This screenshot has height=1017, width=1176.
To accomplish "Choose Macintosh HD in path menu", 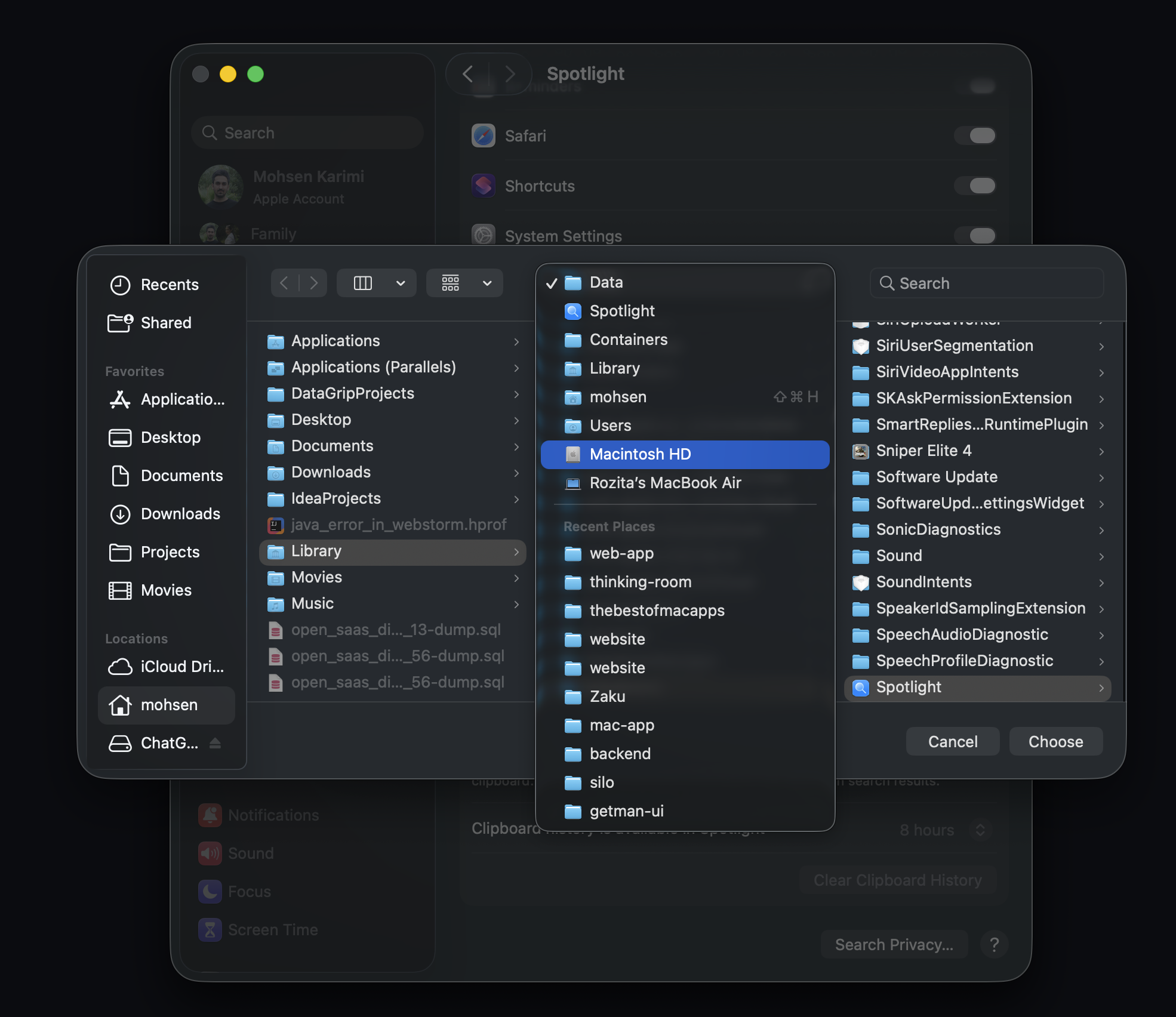I will click(x=685, y=454).
